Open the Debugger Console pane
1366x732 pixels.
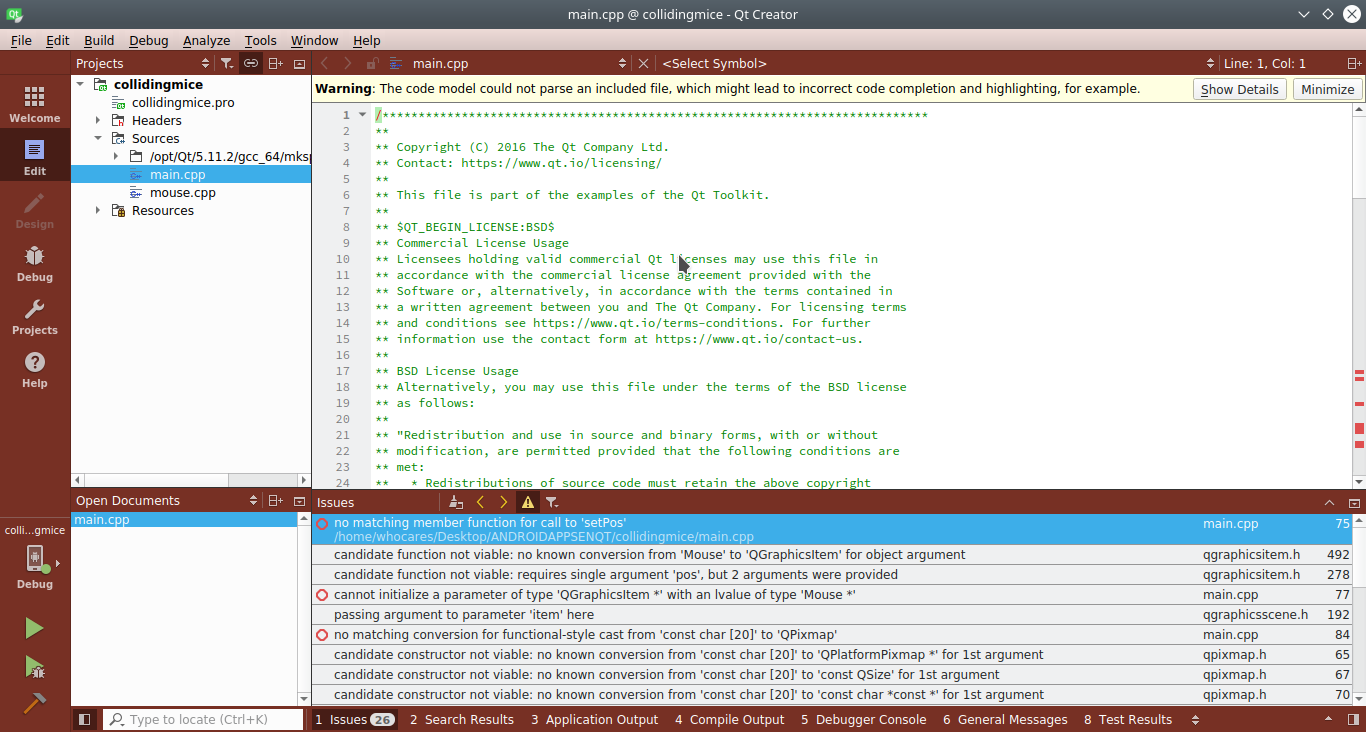[x=864, y=719]
